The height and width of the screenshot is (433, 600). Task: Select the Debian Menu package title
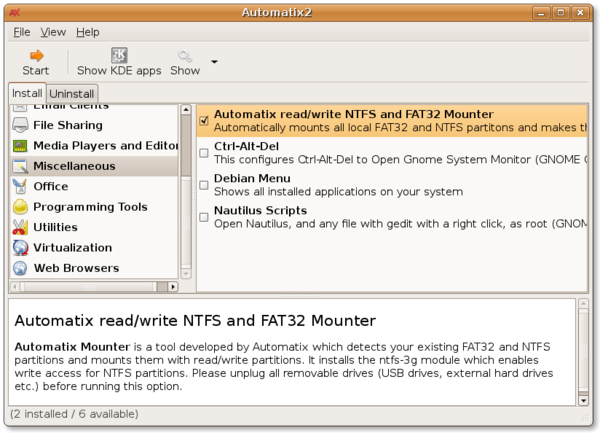252,178
